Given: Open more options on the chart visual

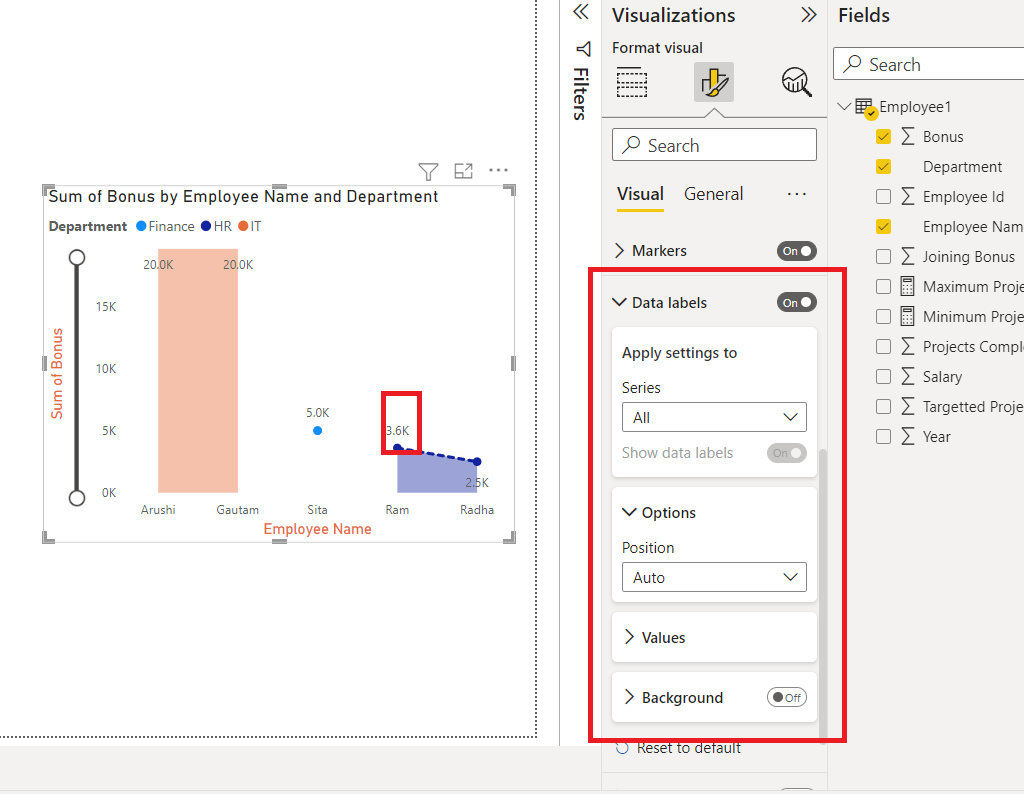Looking at the screenshot, I should tap(498, 171).
